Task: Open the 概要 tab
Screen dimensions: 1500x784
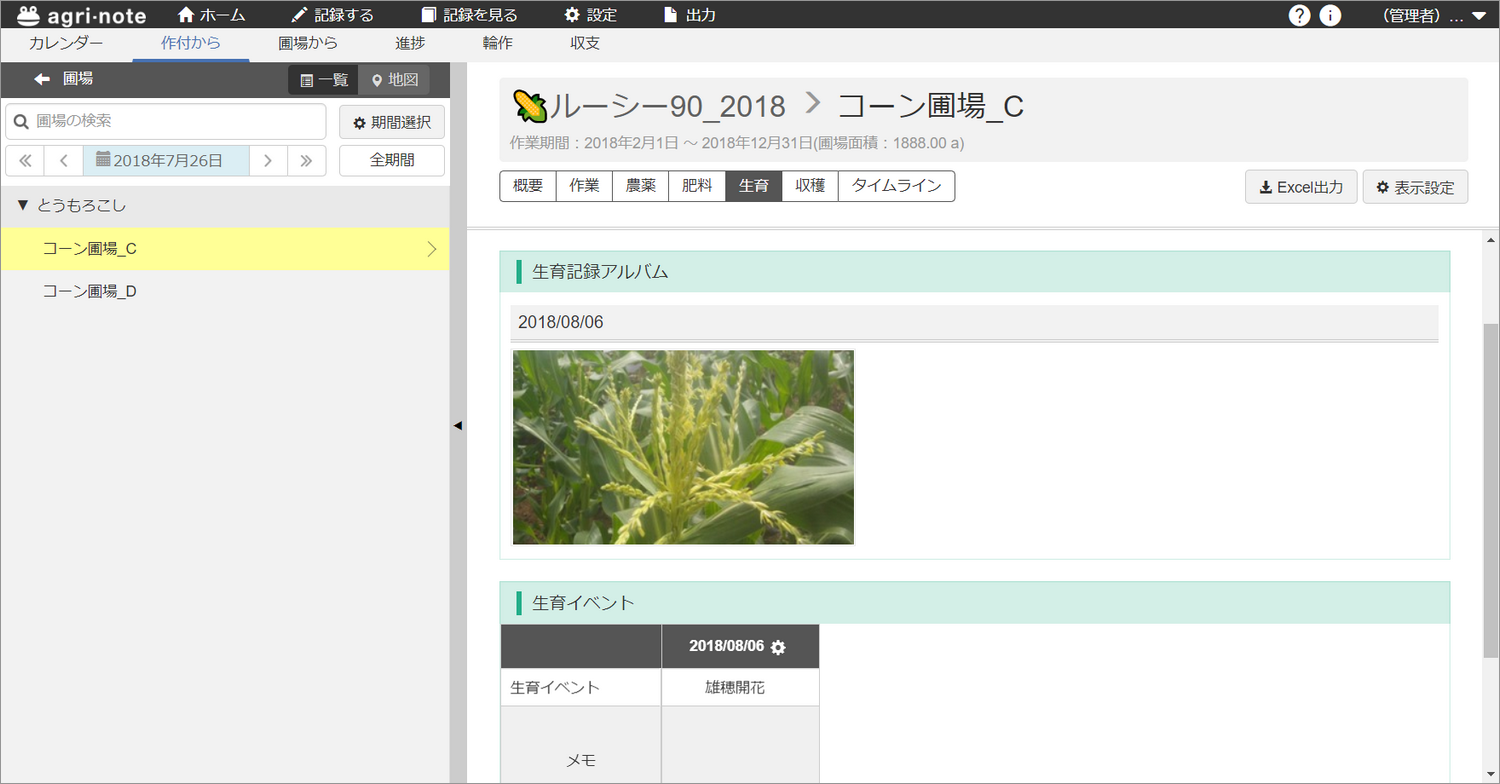Action: (x=527, y=186)
